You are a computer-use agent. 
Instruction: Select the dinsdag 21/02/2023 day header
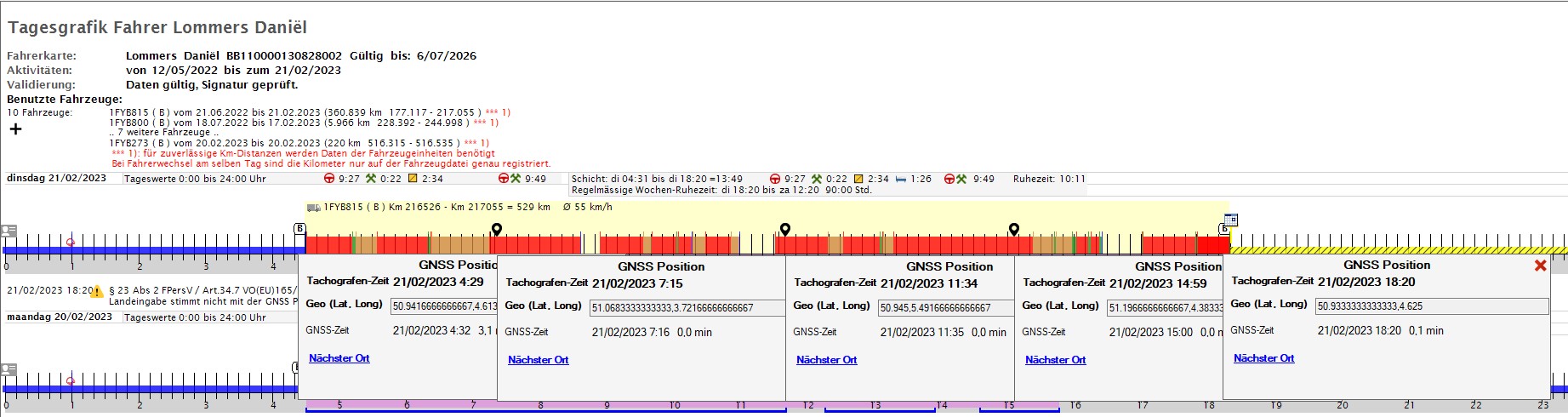[57, 179]
